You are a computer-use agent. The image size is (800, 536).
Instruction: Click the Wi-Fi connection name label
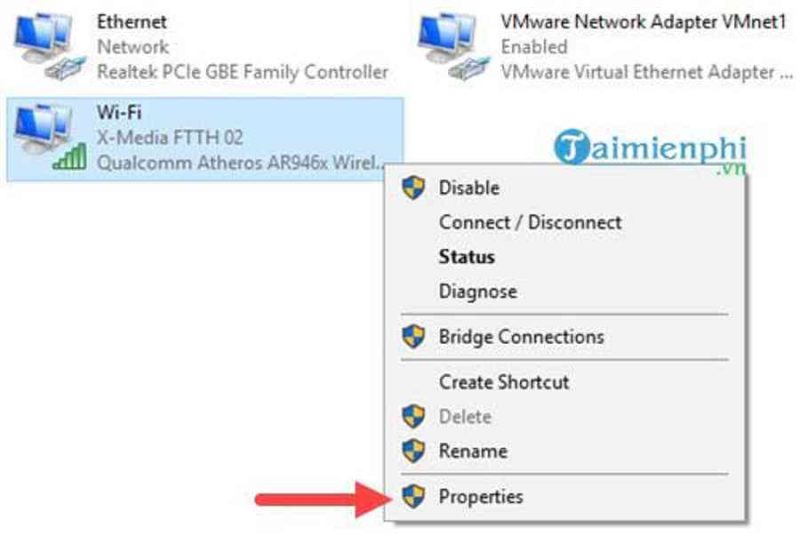[119, 112]
